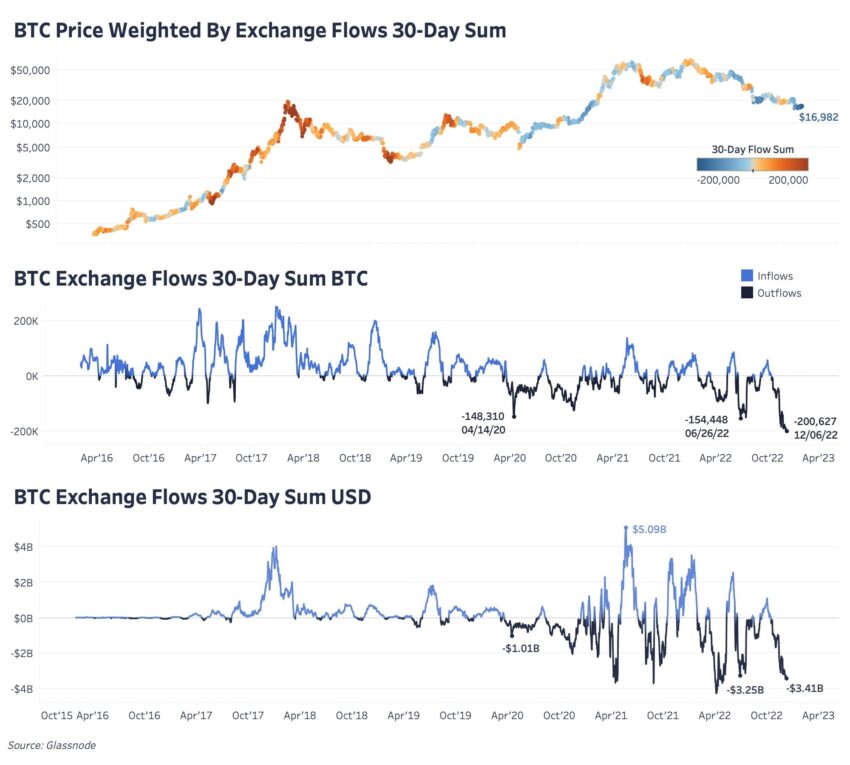This screenshot has height=765, width=850.
Task: Click the dark Outflows legend swatch
Action: [744, 293]
